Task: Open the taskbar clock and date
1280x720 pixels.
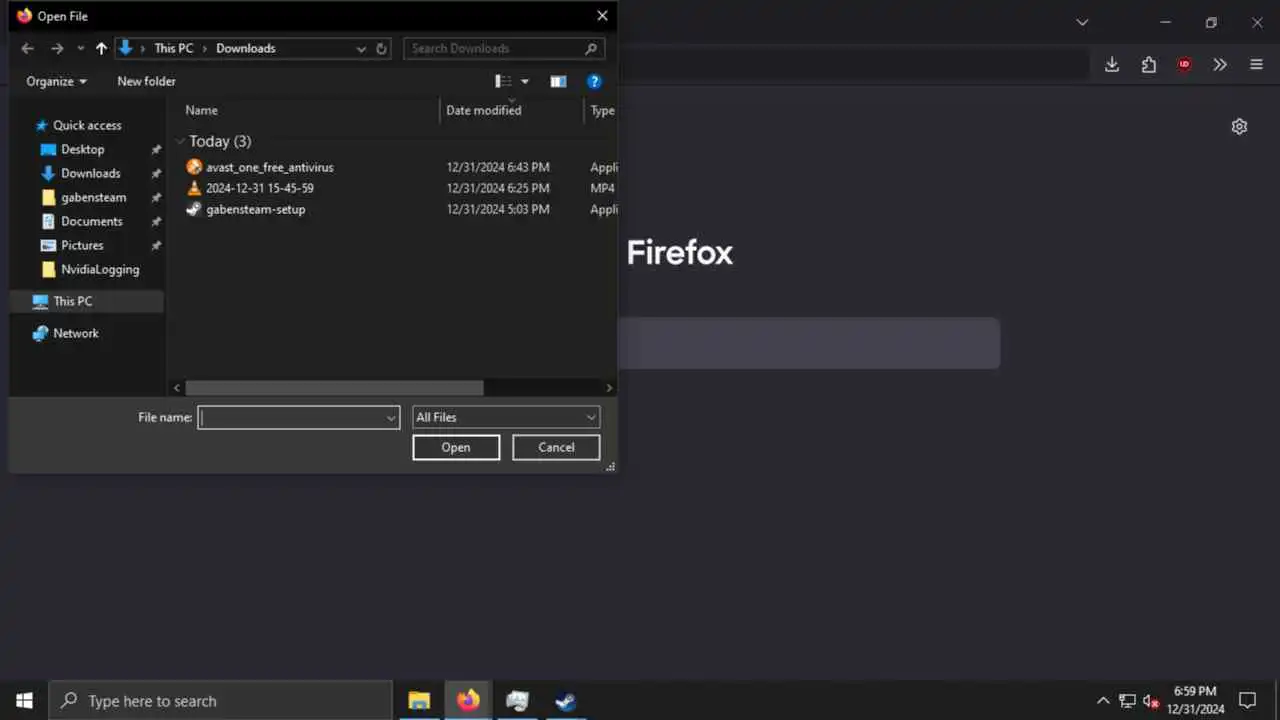Action: coord(1195,700)
